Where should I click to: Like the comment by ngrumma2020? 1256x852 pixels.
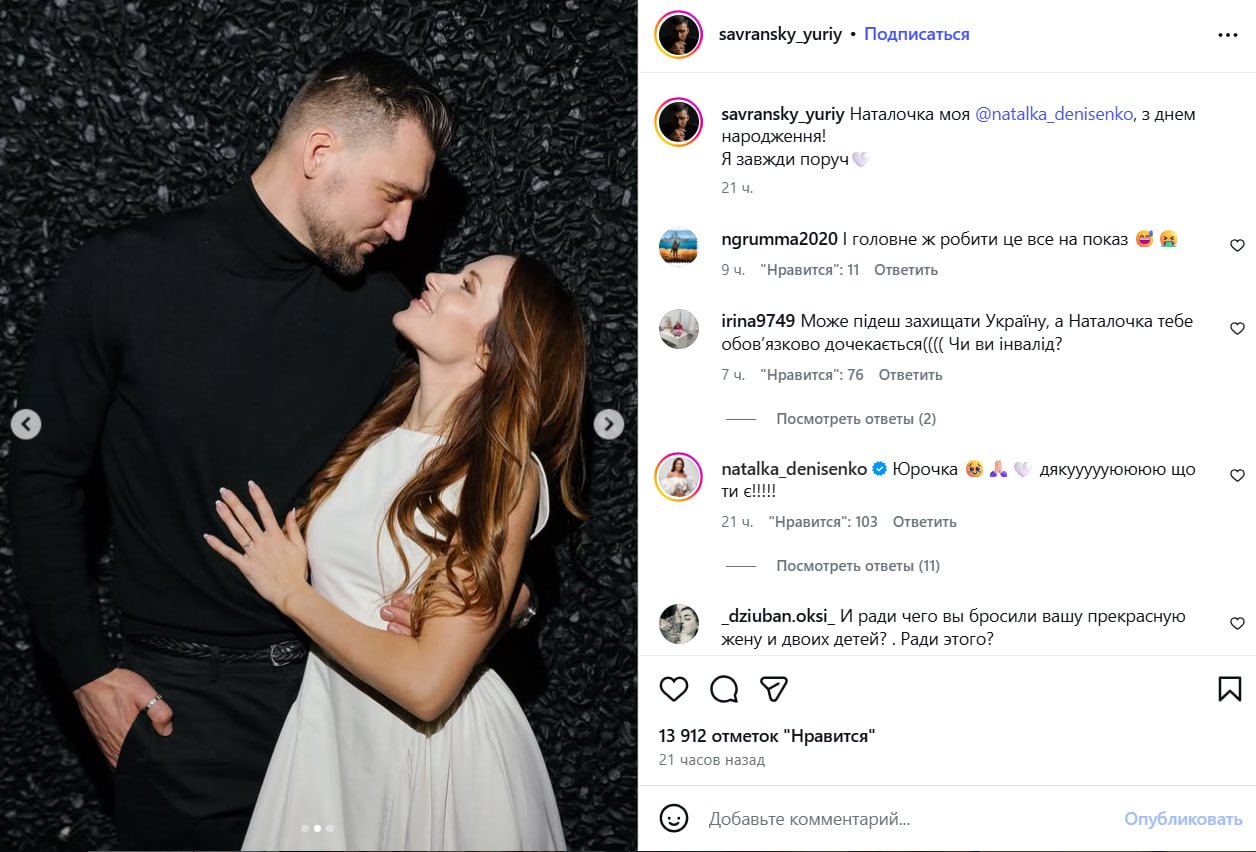[1237, 246]
